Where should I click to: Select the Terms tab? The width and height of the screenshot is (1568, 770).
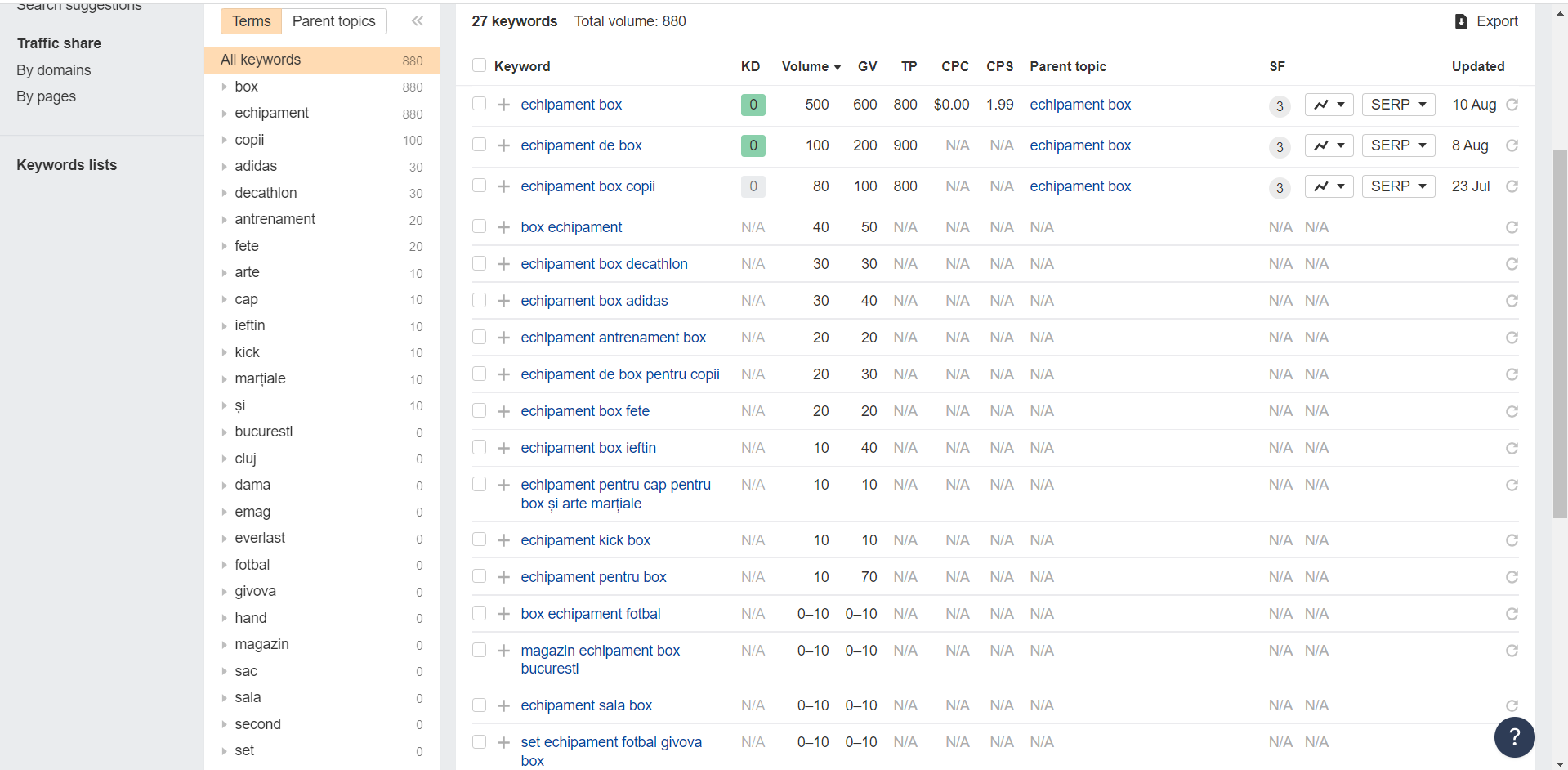tap(251, 21)
